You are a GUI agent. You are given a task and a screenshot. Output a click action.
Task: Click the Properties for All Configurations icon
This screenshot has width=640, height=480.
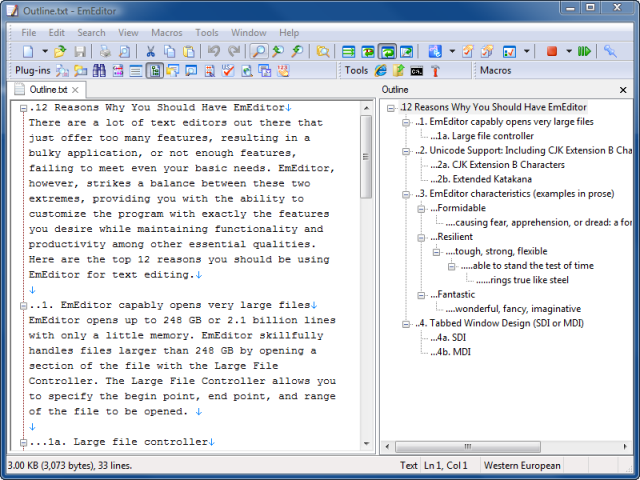[x=487, y=51]
